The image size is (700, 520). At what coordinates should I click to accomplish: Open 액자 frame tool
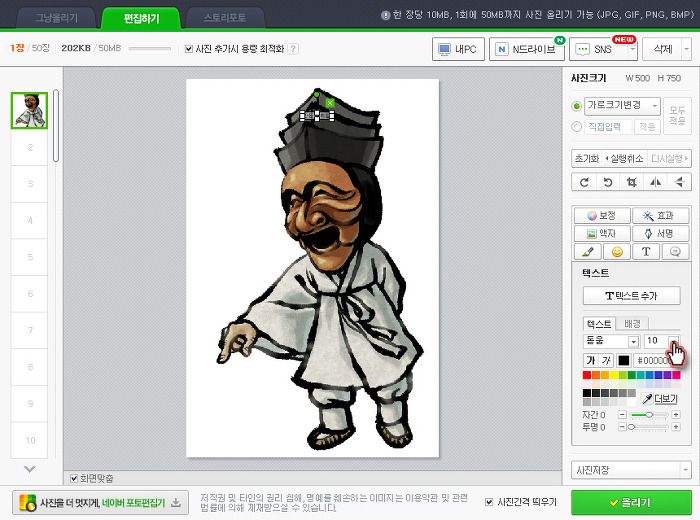pyautogui.click(x=602, y=233)
